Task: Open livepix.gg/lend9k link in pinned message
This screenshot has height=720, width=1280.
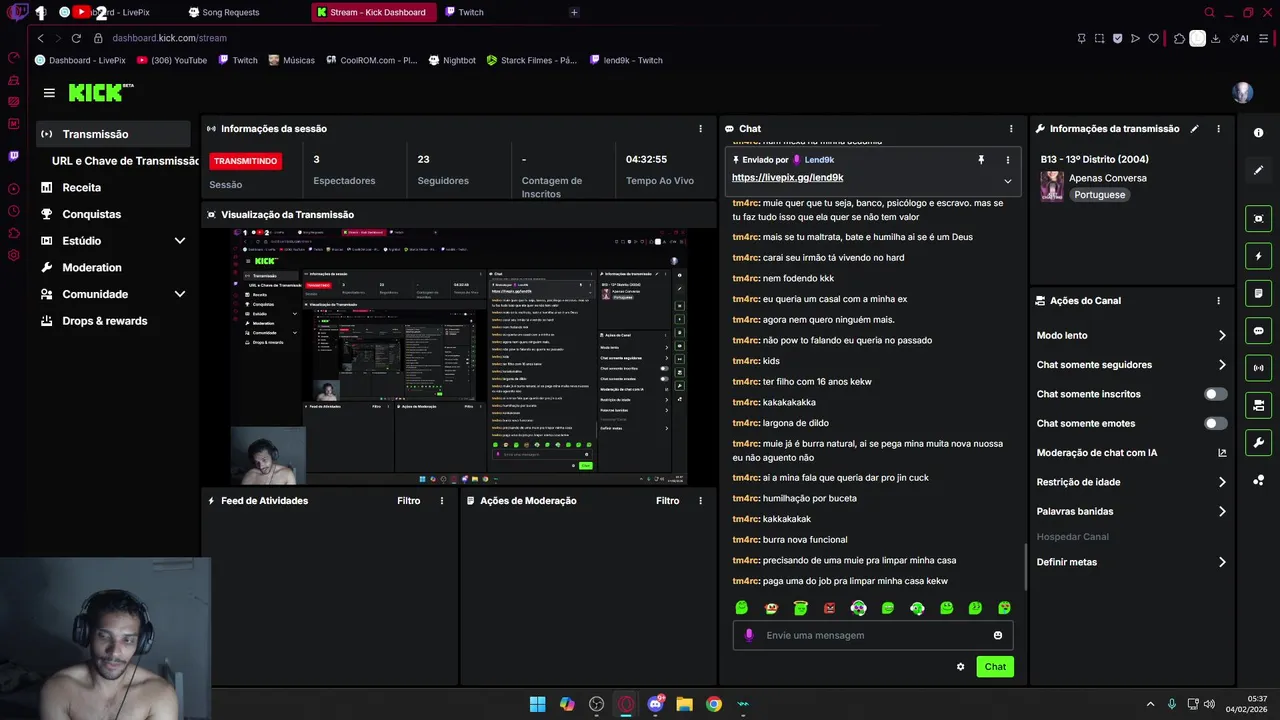Action: [x=787, y=177]
